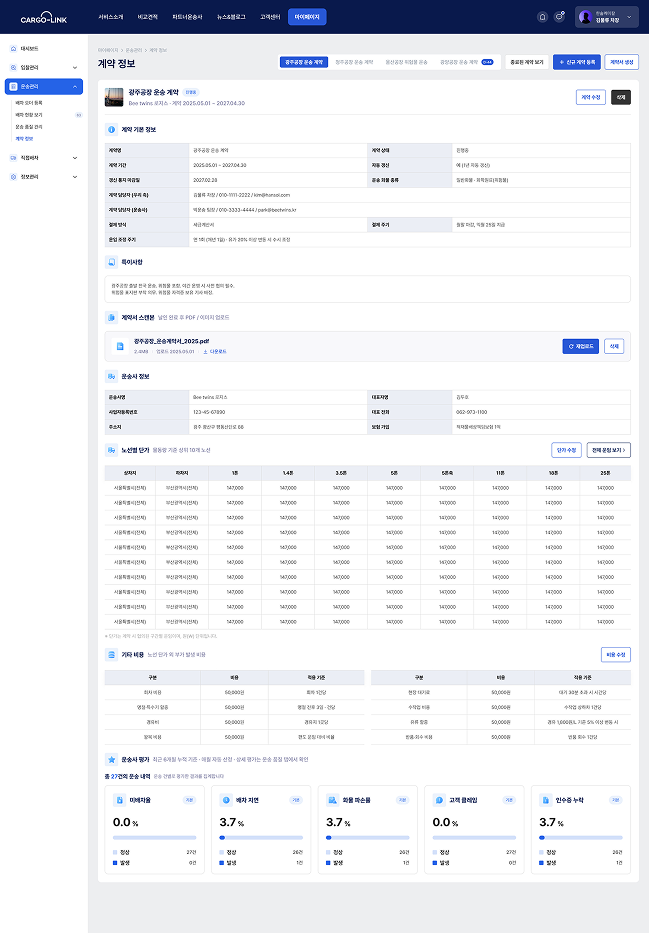Click the contract thumbnail image
Viewport: 649px width, 933px height.
(x=114, y=98)
